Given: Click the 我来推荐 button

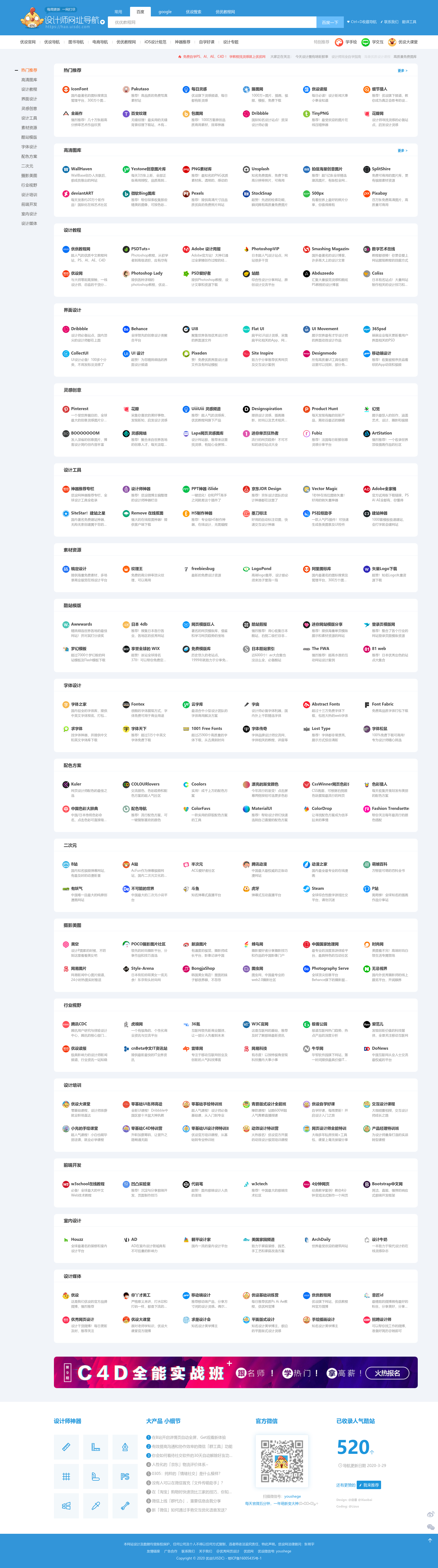Looking at the screenshot, I should 369,1484.
